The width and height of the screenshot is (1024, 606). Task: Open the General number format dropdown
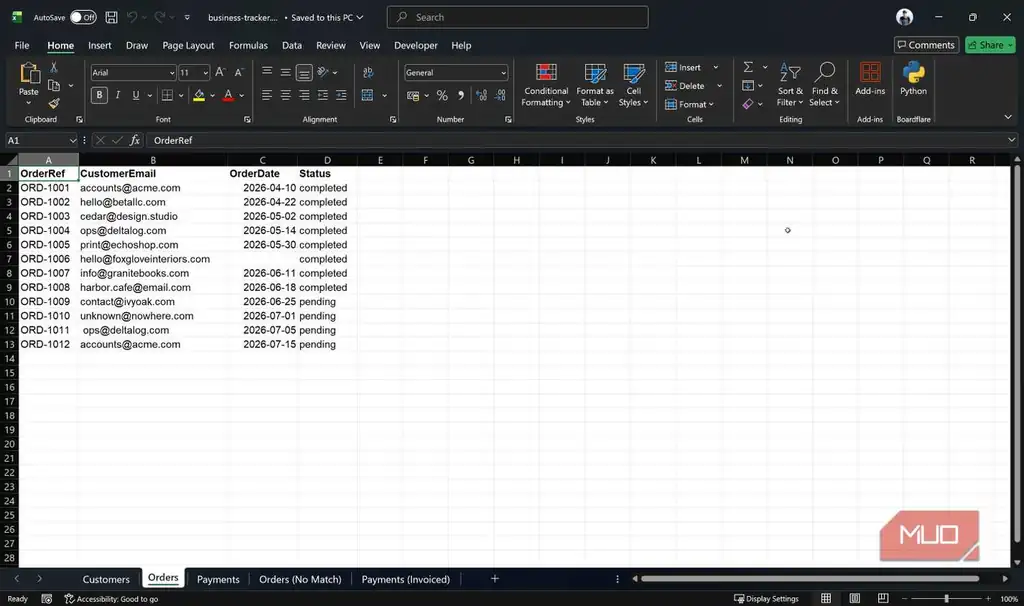tap(504, 73)
